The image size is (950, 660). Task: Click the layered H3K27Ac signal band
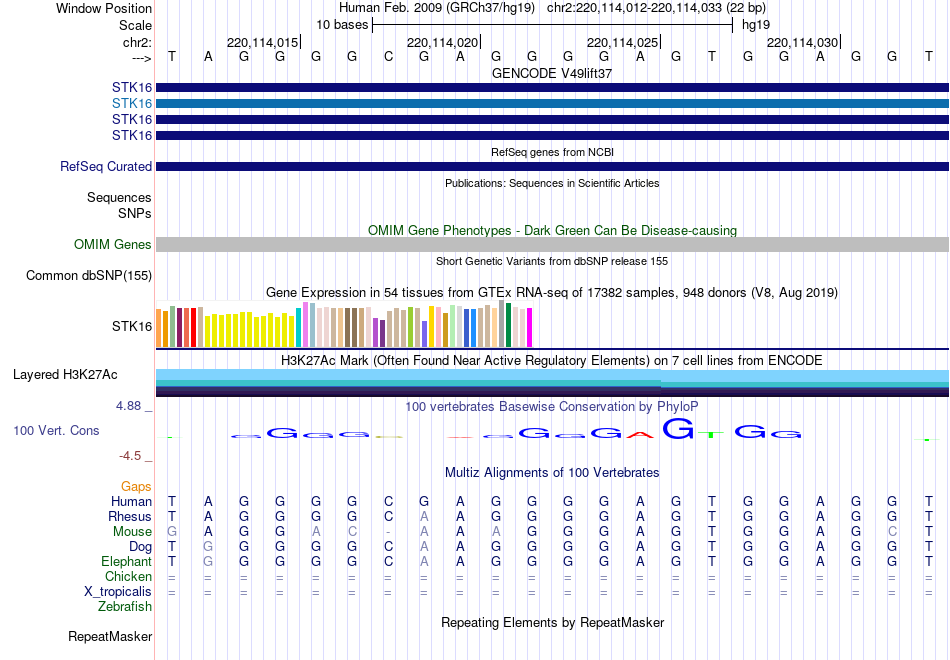pyautogui.click(x=553, y=383)
